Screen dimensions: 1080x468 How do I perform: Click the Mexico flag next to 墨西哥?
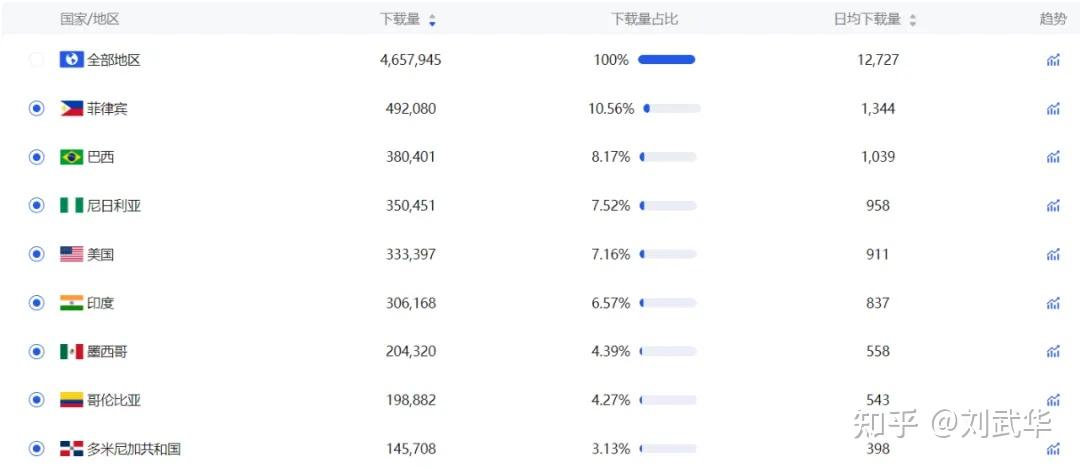tap(71, 351)
